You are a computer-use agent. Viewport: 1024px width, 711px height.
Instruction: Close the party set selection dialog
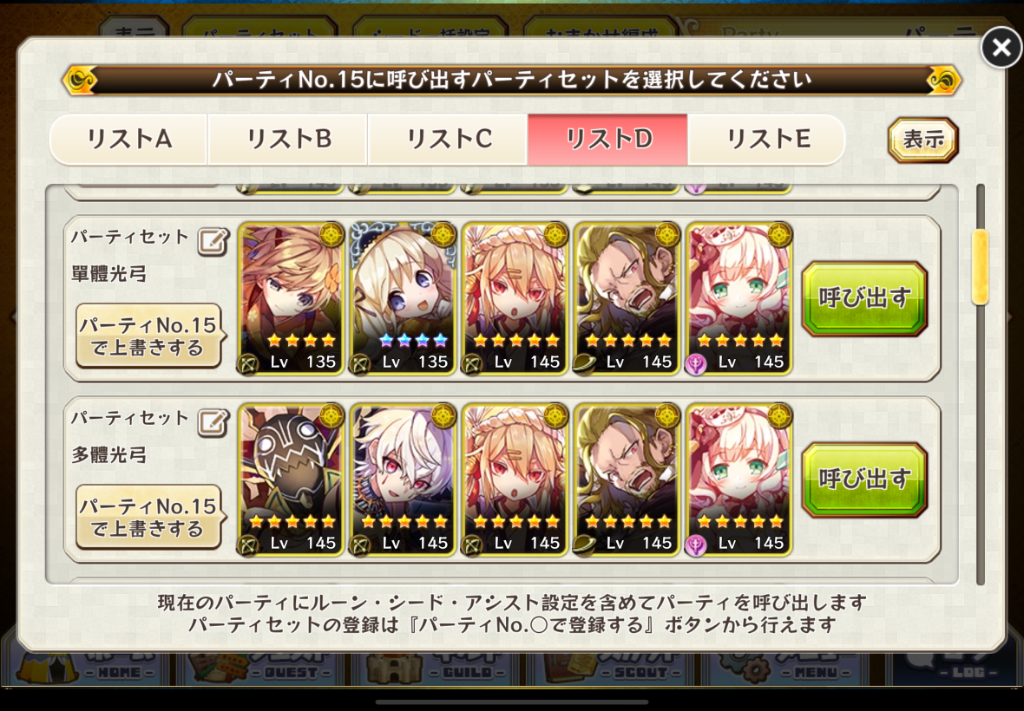(x=1001, y=47)
